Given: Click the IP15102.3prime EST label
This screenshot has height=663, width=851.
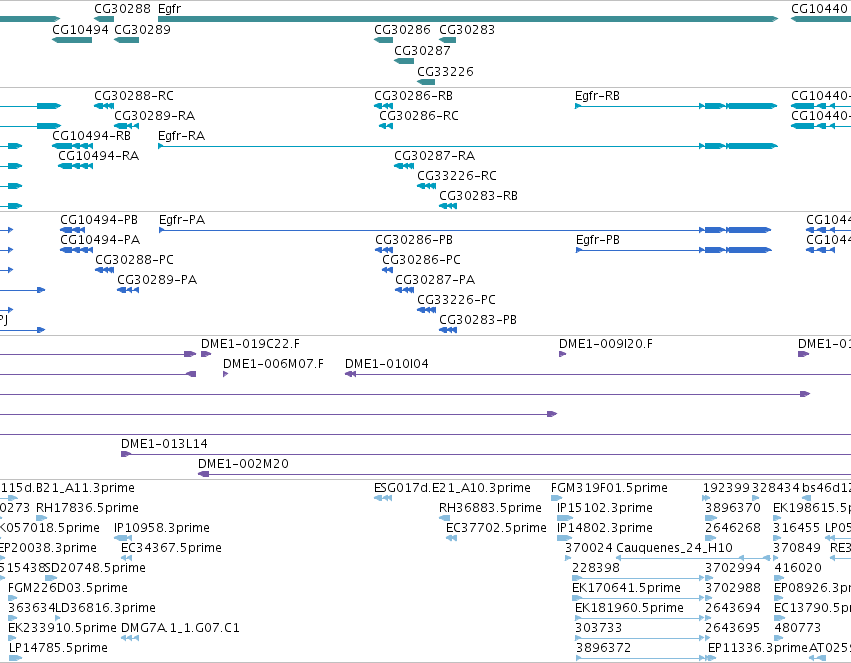Looking at the screenshot, I should (x=605, y=508).
